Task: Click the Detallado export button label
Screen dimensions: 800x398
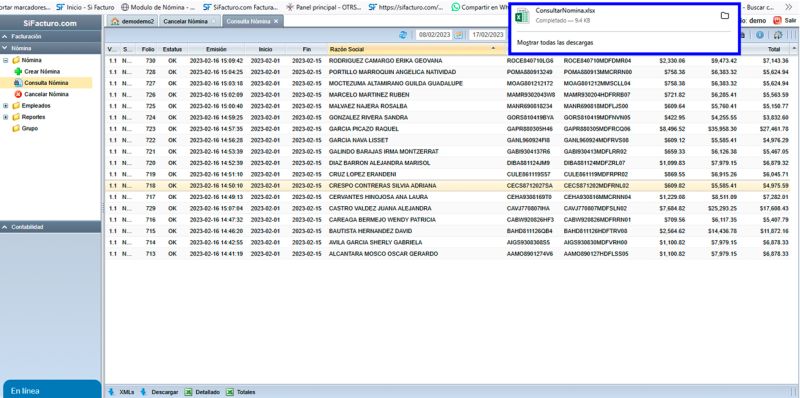Action: pos(207,392)
